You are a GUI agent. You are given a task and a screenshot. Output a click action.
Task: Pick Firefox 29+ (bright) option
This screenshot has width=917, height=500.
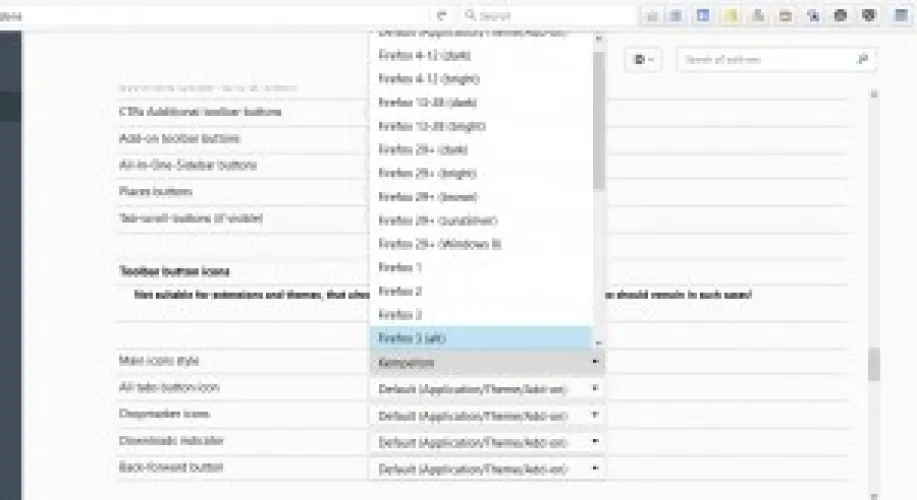[481, 173]
